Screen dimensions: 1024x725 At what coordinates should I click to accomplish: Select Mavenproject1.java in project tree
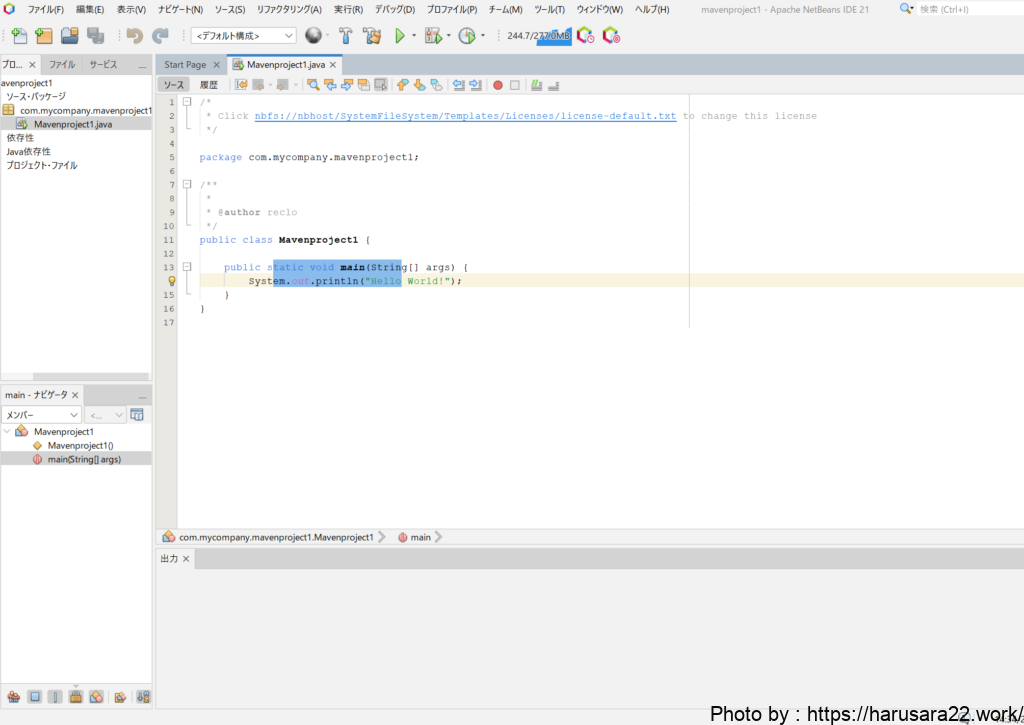(72, 124)
